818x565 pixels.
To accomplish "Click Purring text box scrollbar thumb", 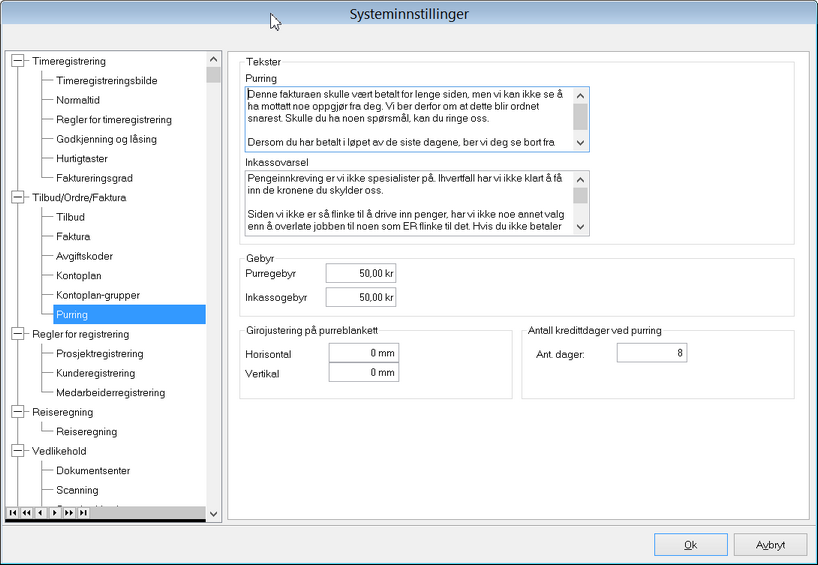I will pyautogui.click(x=580, y=116).
